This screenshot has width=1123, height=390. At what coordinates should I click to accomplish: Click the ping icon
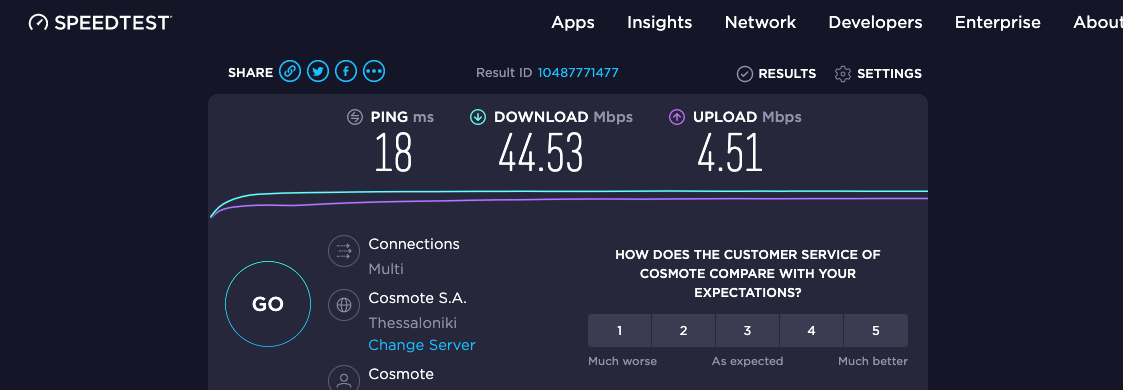coord(355,117)
